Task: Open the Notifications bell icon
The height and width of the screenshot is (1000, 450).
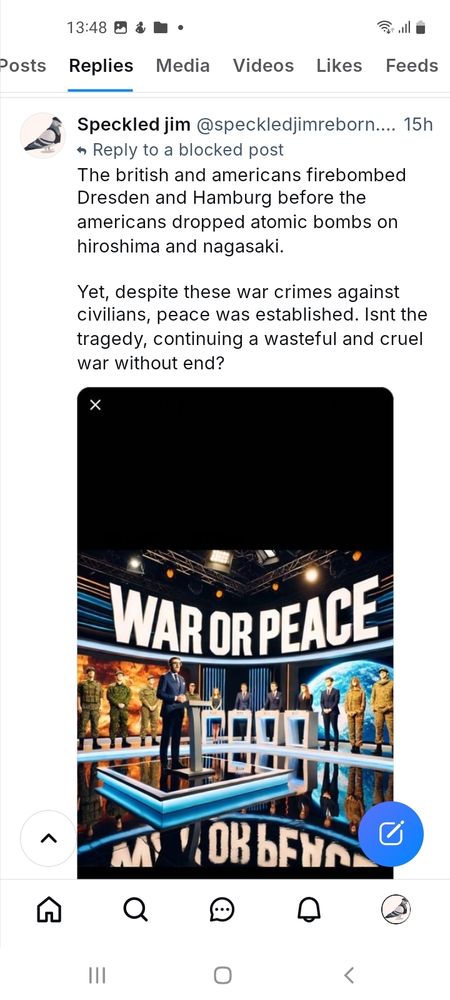Action: [308, 909]
